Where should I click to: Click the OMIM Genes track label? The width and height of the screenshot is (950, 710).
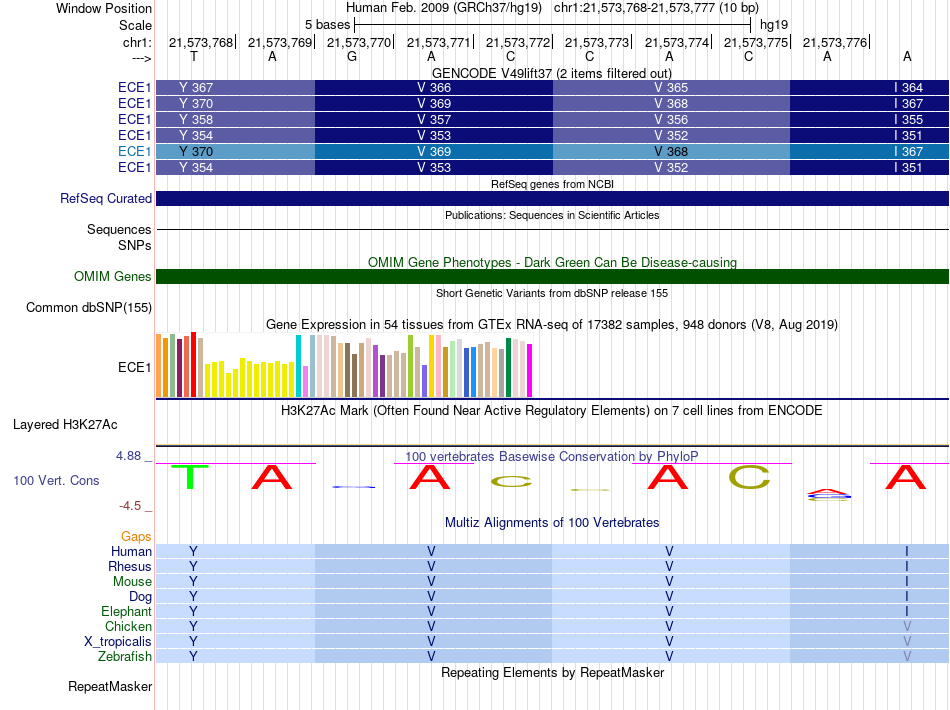point(112,276)
